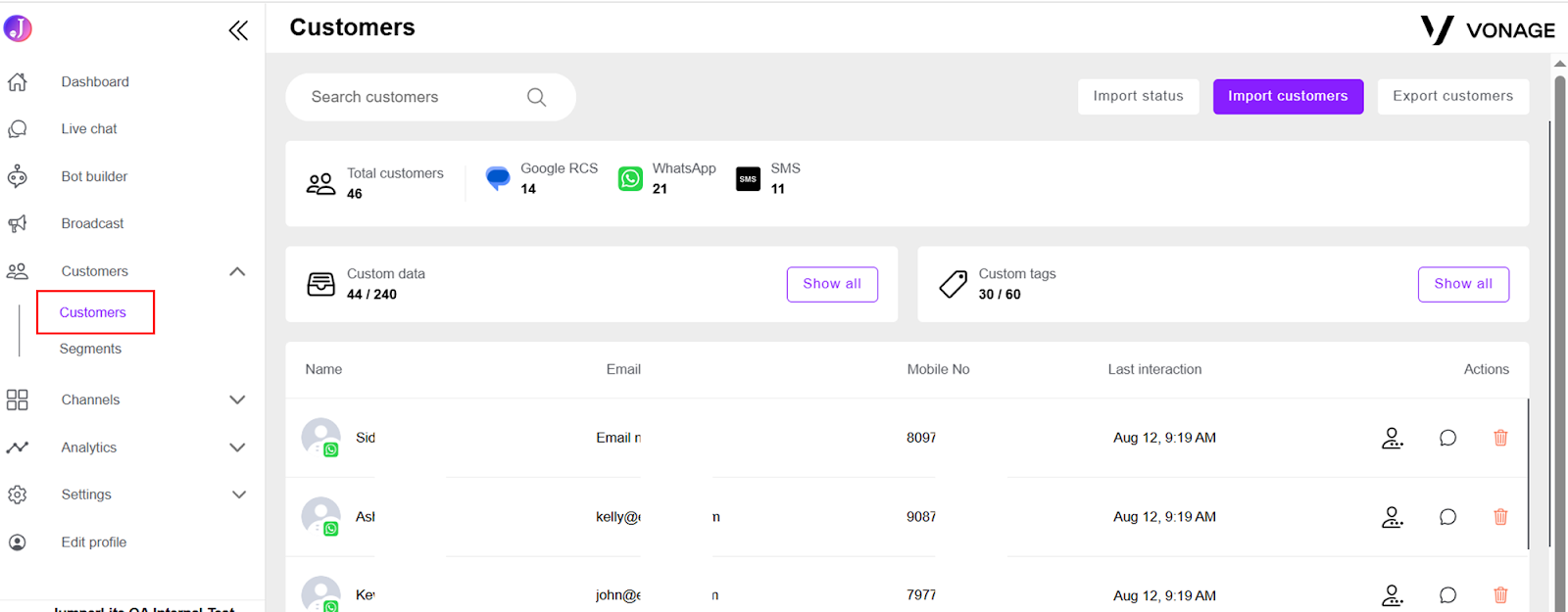1568x612 pixels.
Task: Click the Customers people icon in sidebar
Action: pos(18,271)
